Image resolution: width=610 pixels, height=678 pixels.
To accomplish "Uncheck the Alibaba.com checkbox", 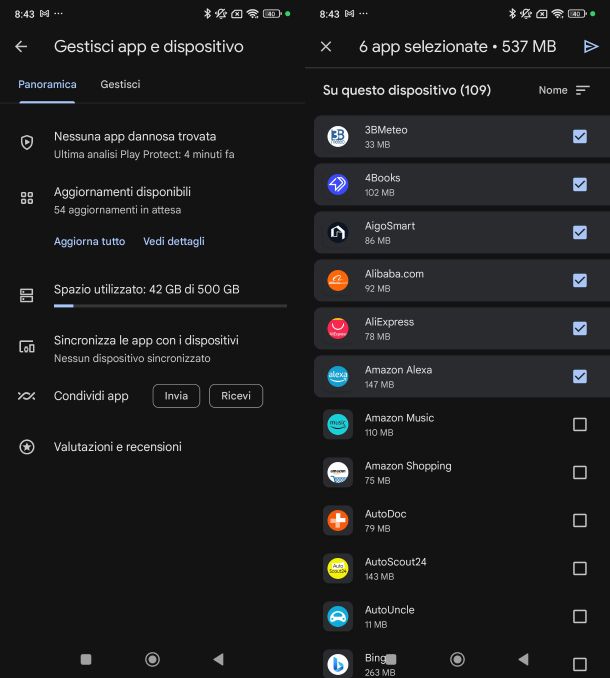I will click(580, 281).
